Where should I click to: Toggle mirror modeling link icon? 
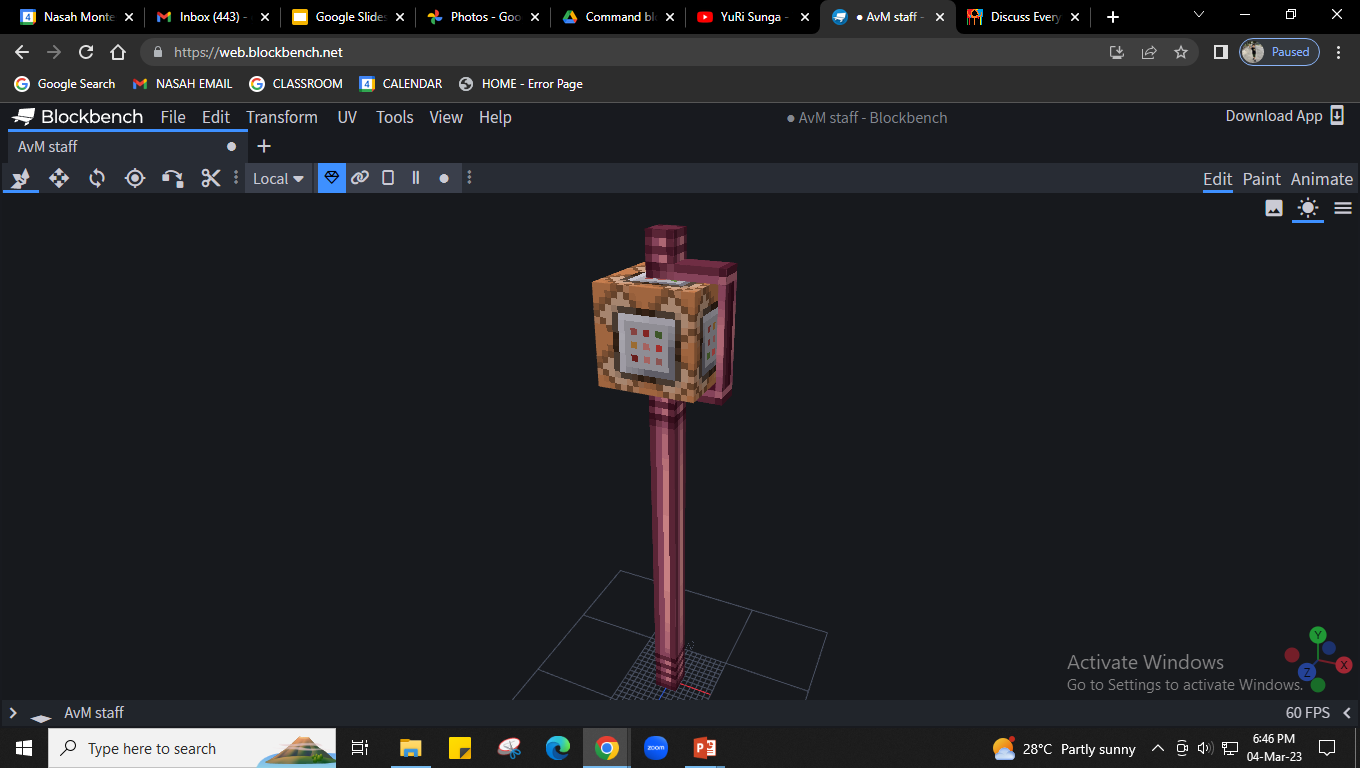360,178
